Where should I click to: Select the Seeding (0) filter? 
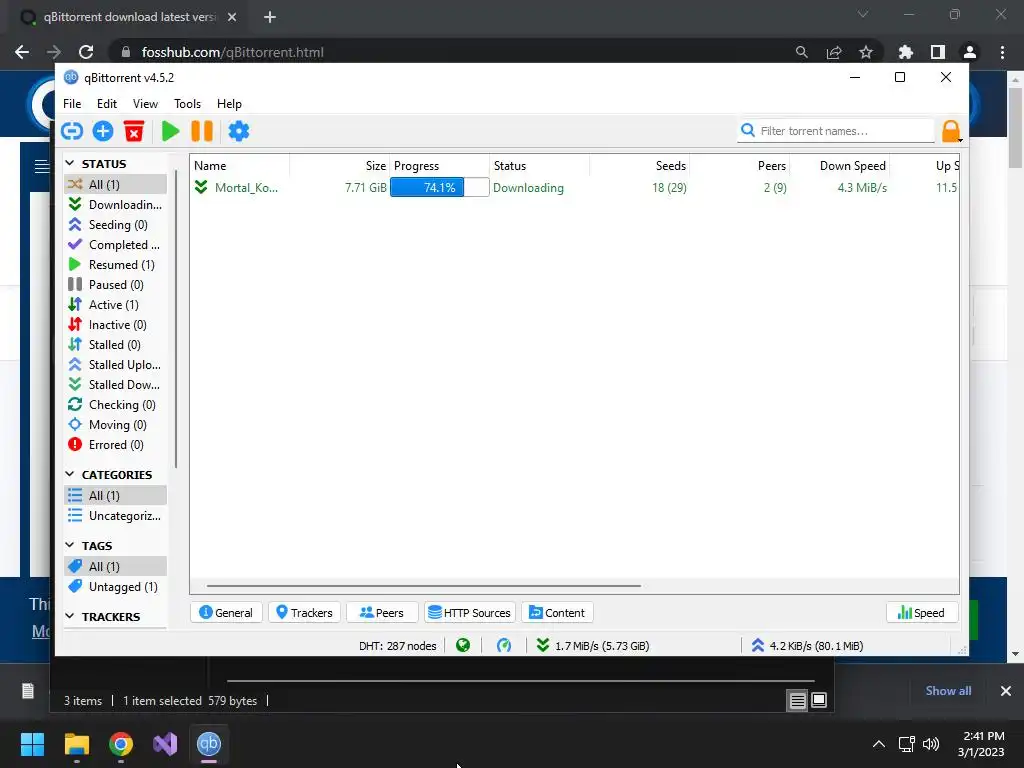coord(116,225)
